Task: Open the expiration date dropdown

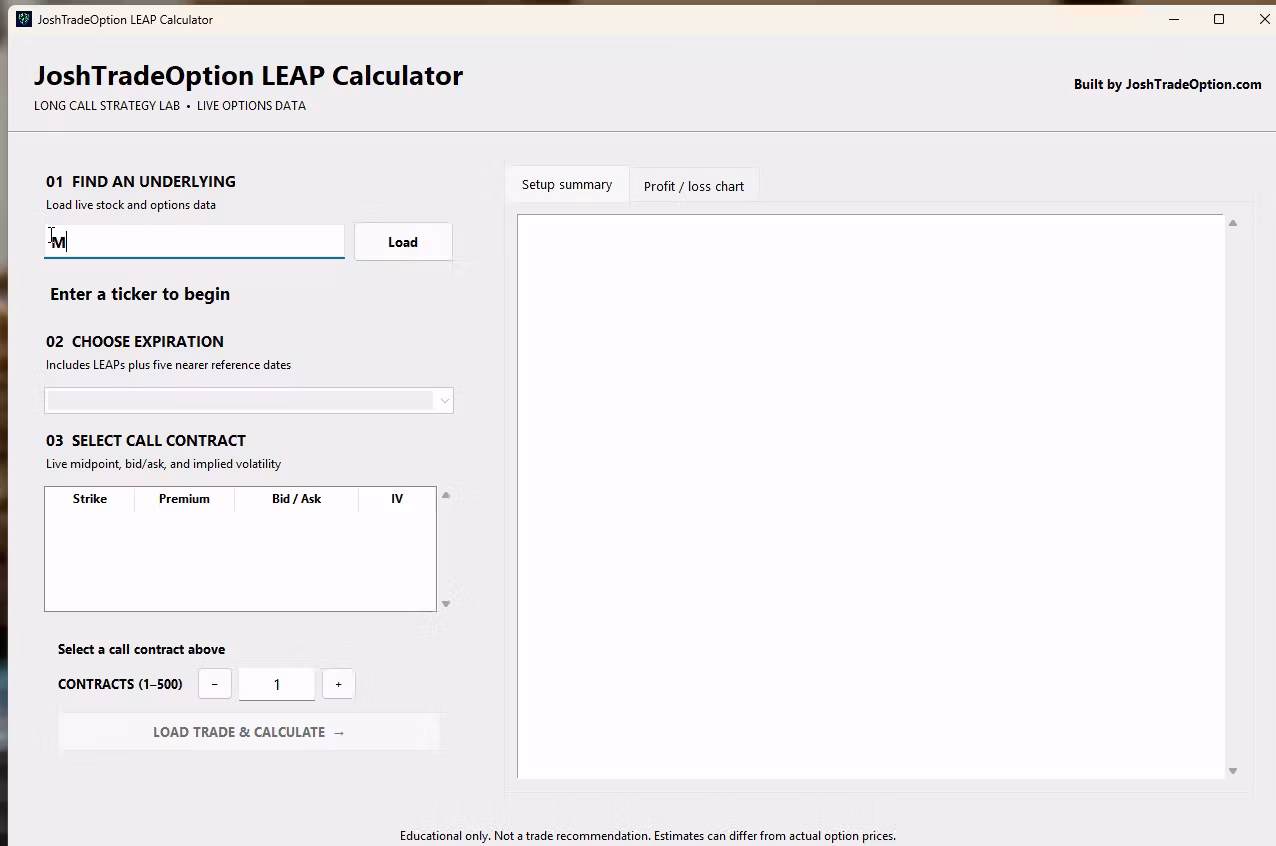Action: [249, 400]
